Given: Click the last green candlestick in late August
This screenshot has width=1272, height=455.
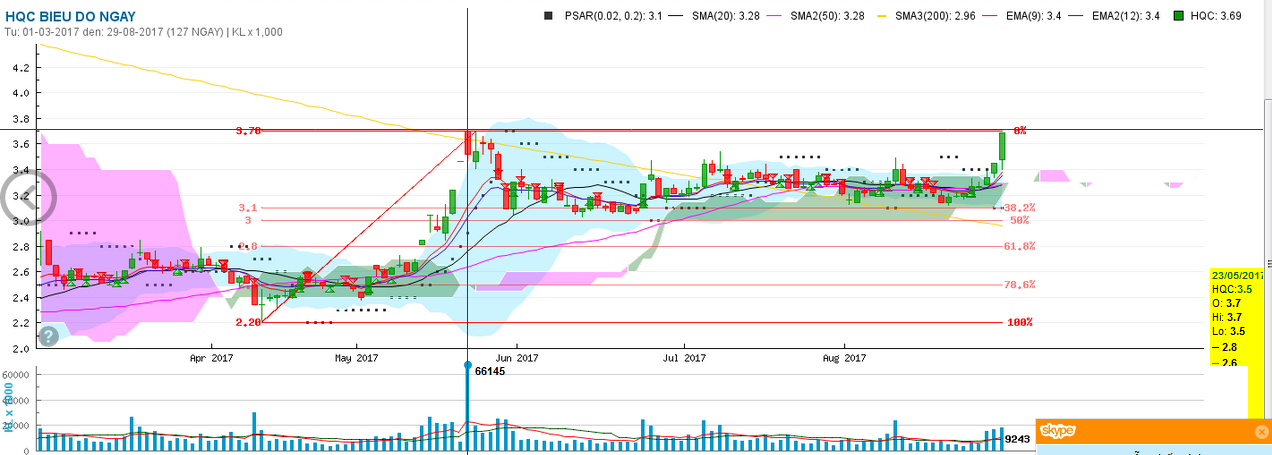Looking at the screenshot, I should [x=1001, y=147].
